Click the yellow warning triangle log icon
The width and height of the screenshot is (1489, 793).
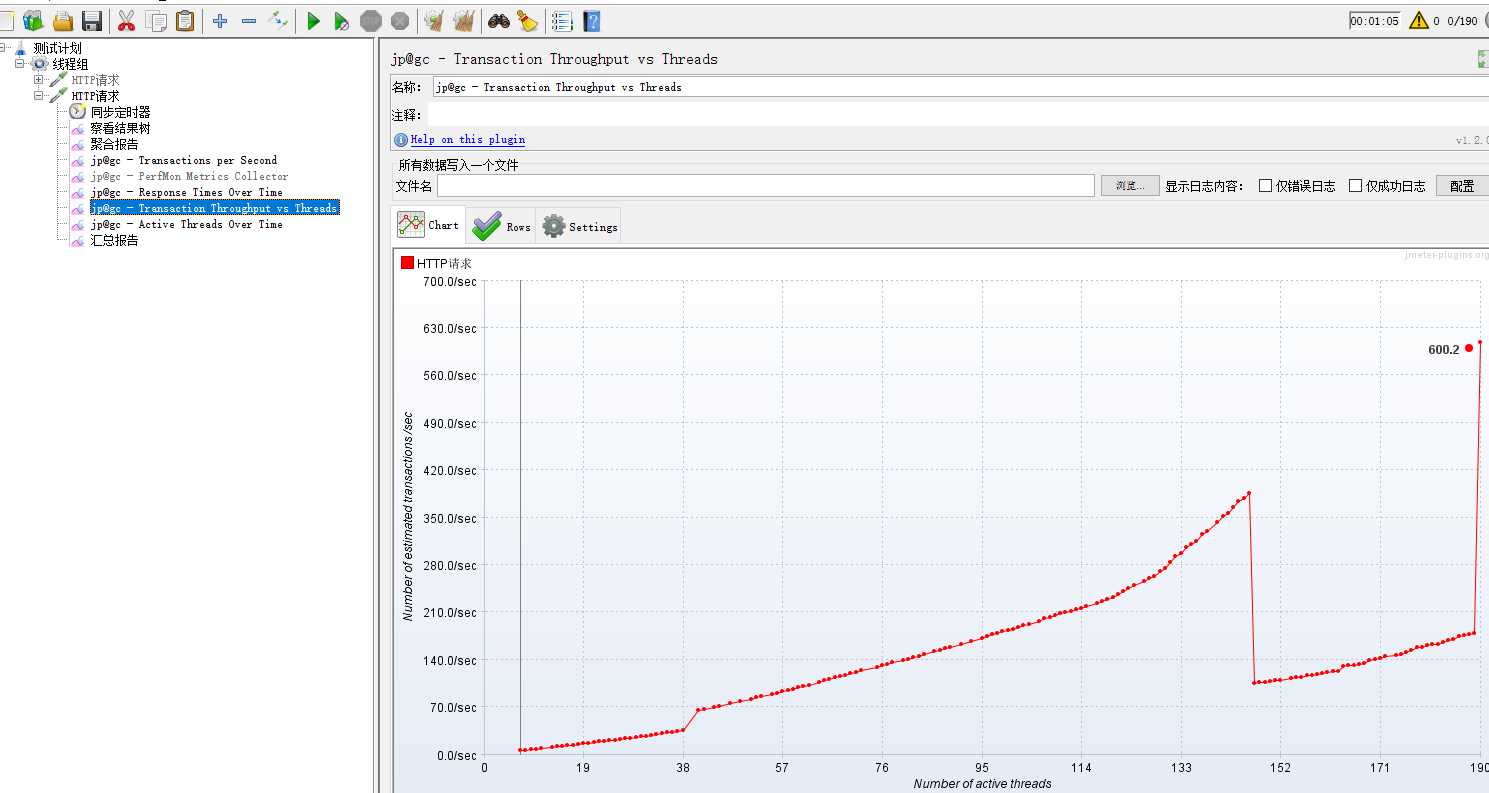[1418, 20]
